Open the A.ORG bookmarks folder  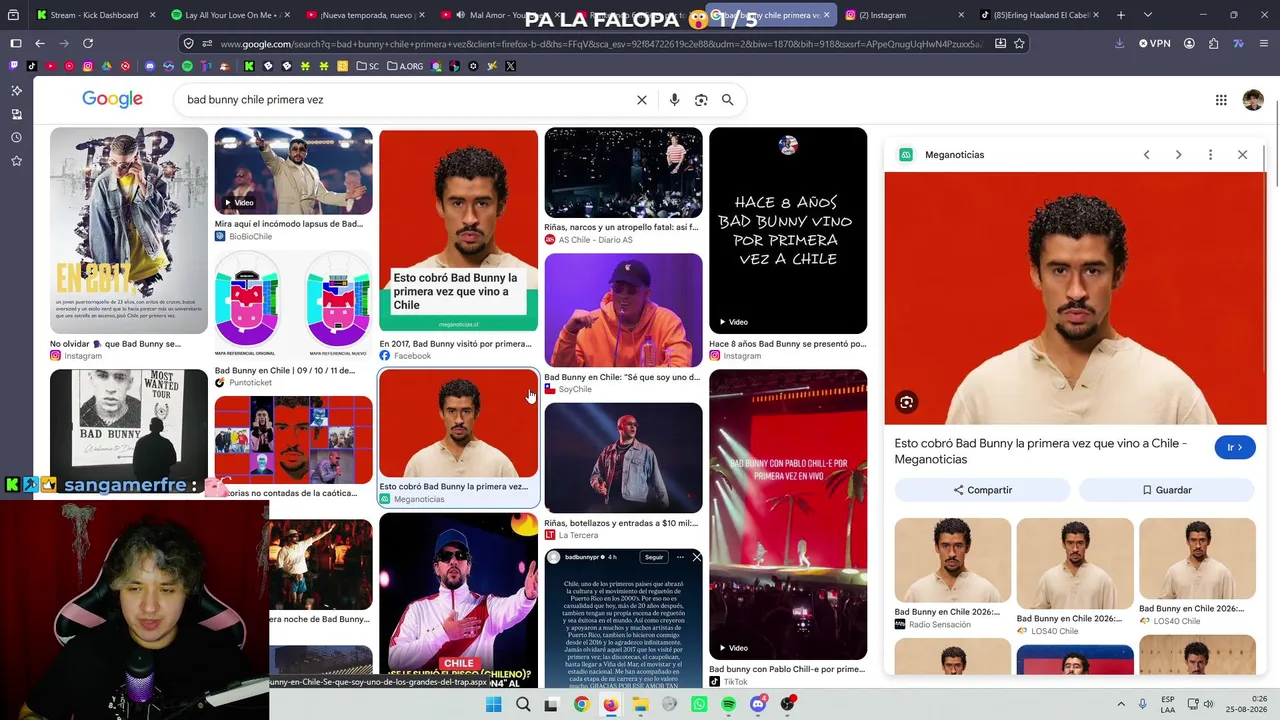(x=404, y=66)
